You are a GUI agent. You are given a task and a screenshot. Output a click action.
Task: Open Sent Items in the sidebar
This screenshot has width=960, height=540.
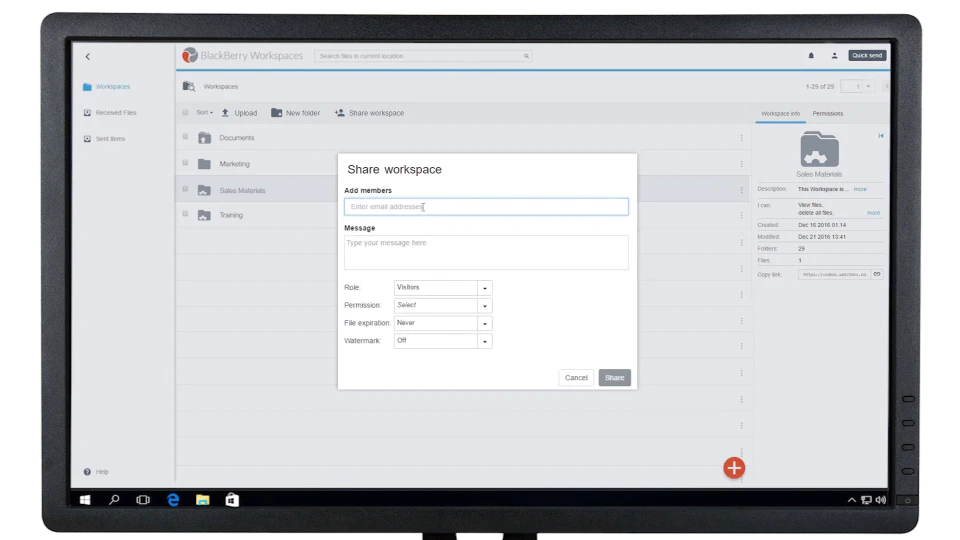pyautogui.click(x=105, y=139)
